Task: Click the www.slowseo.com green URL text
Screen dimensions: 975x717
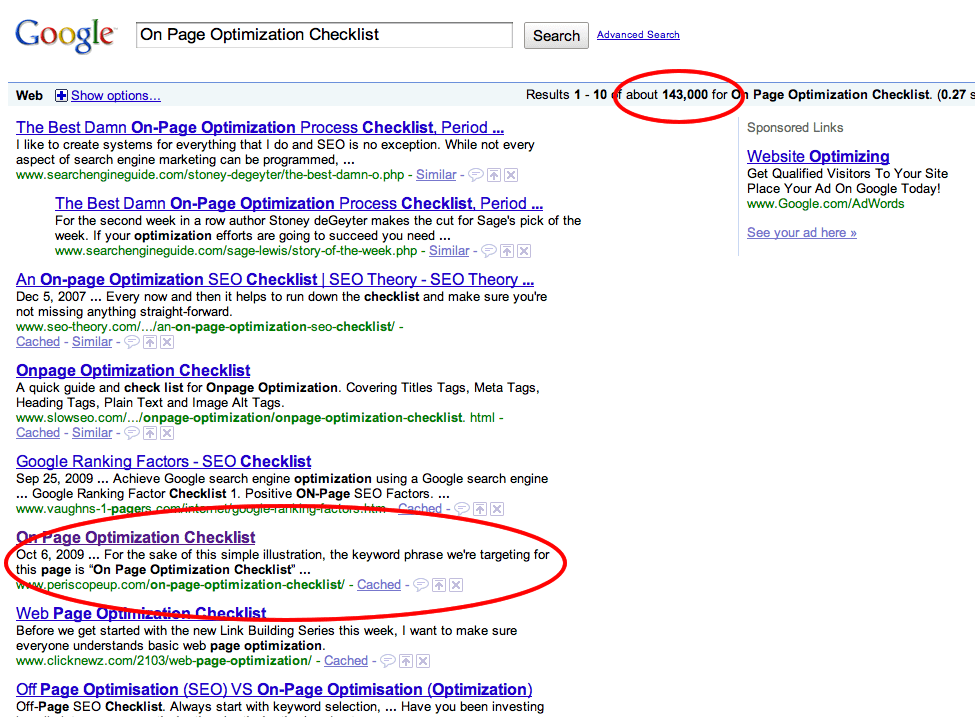Action: point(256,418)
